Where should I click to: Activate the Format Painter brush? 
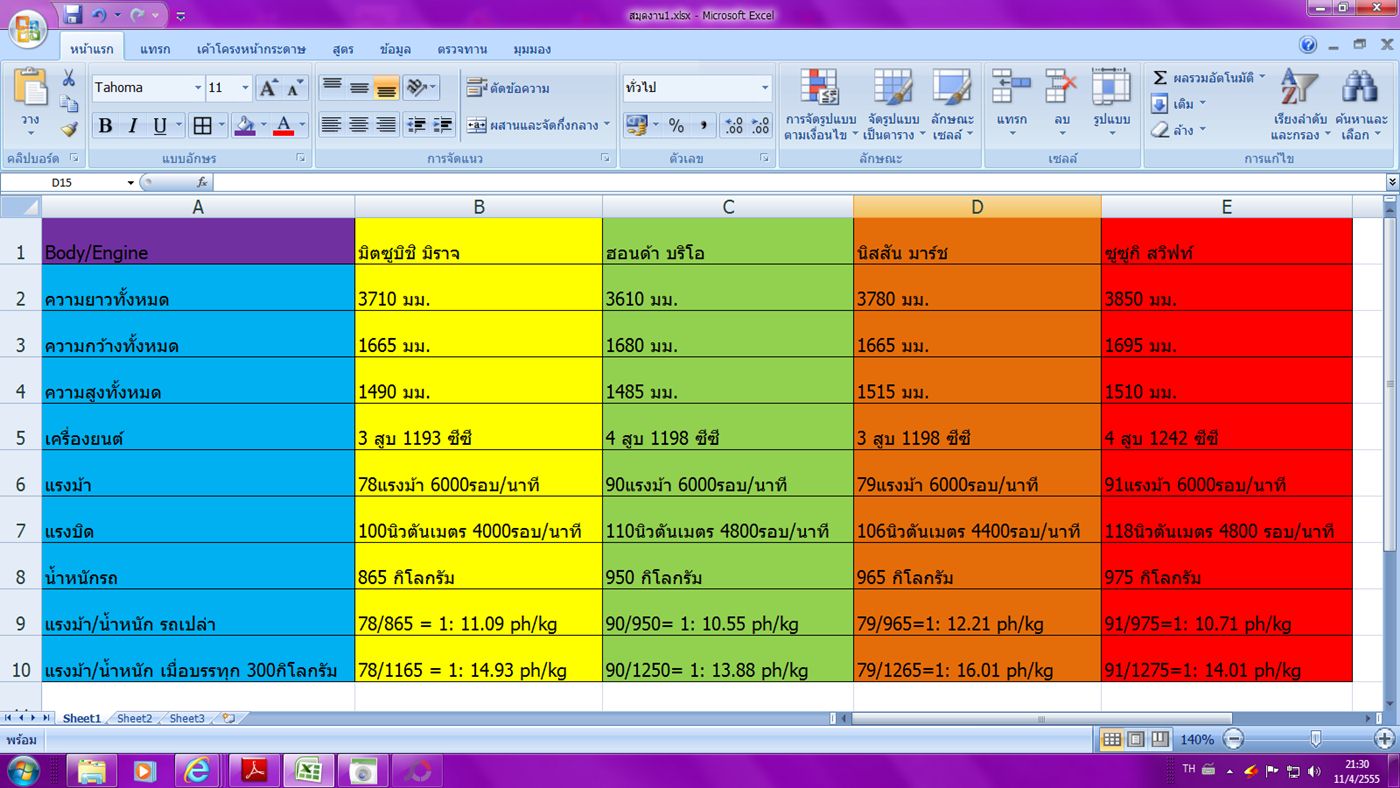(x=69, y=128)
